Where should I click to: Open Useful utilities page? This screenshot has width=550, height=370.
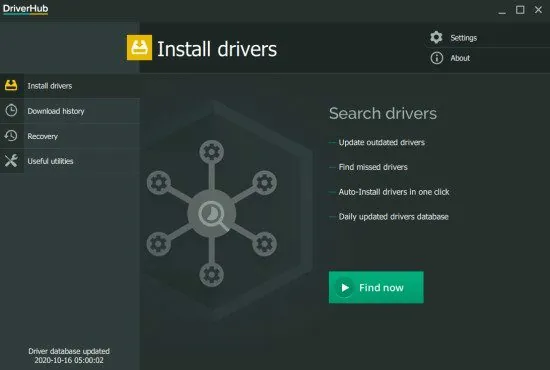pyautogui.click(x=70, y=161)
